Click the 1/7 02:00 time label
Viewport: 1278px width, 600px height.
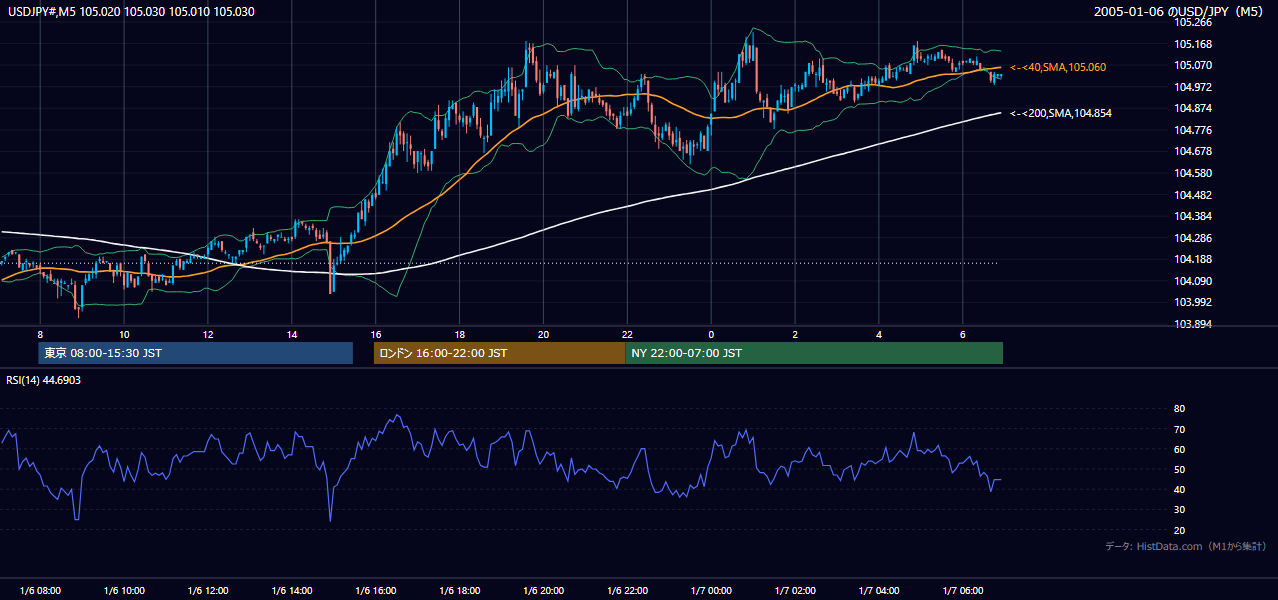point(795,590)
